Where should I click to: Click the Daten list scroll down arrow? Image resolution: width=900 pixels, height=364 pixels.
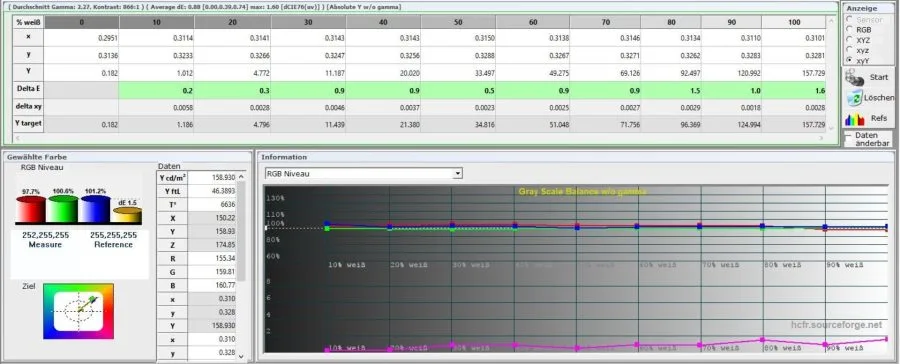(241, 357)
